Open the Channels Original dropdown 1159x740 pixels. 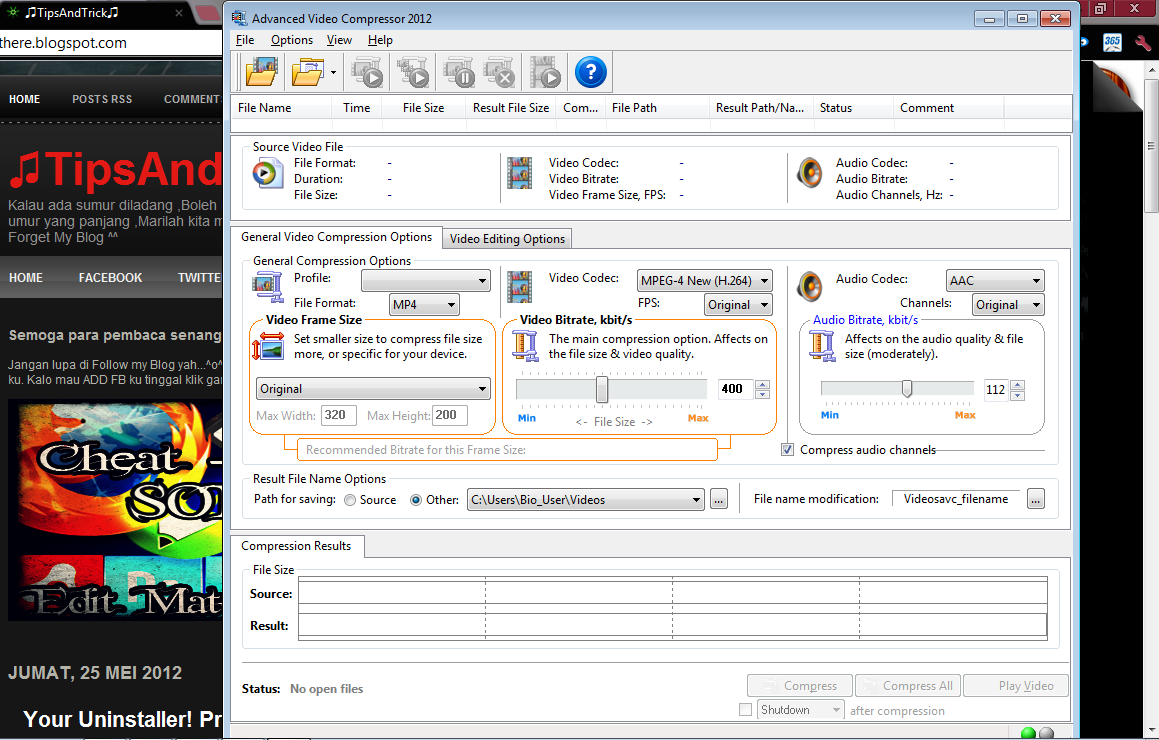coord(1008,305)
